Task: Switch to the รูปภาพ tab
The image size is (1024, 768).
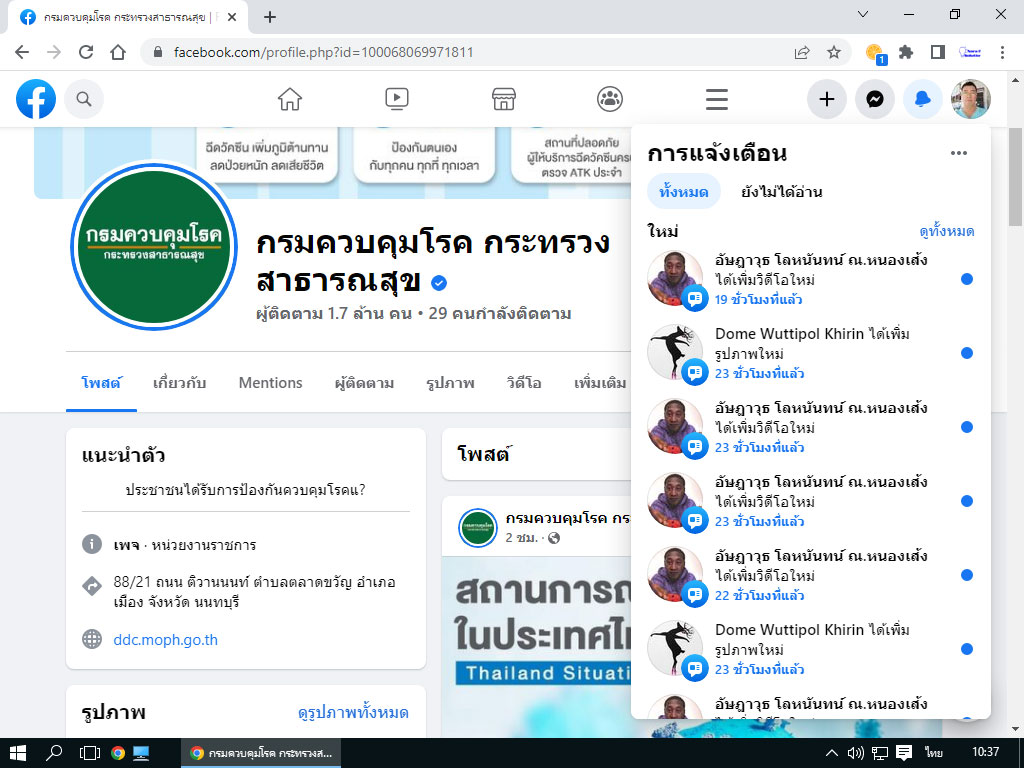Action: click(450, 383)
